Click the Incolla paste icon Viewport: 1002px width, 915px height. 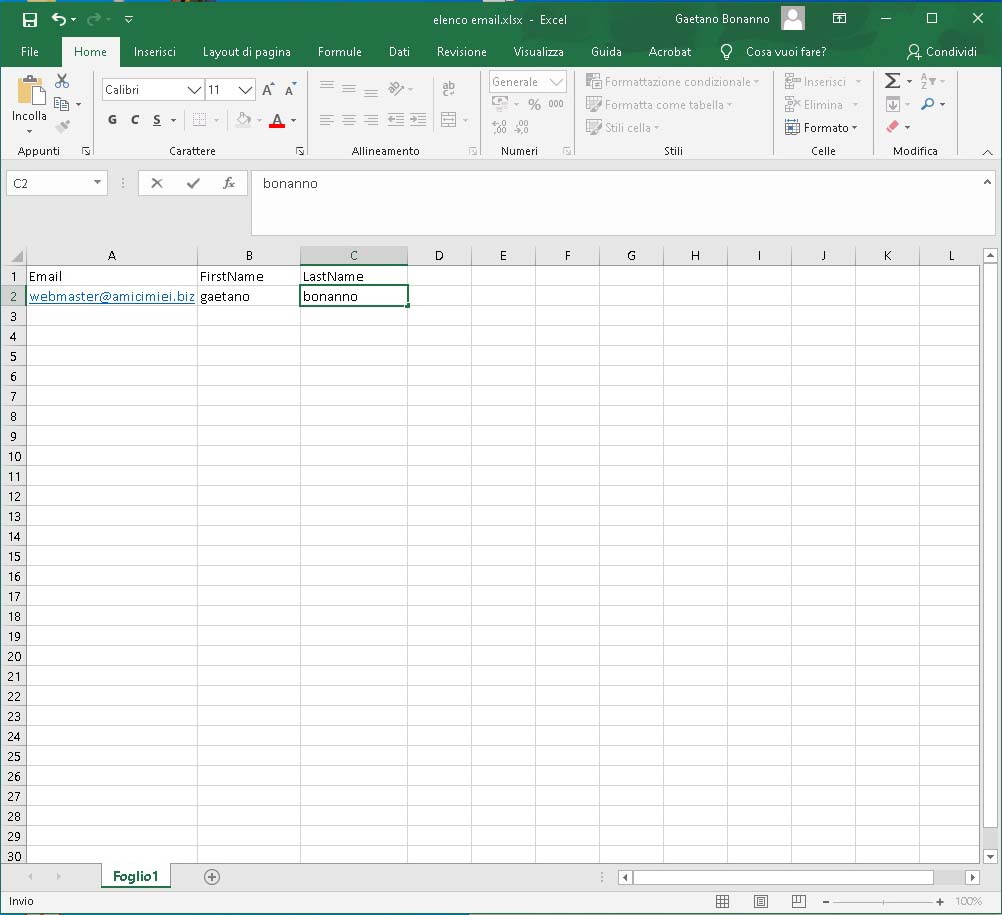[30, 90]
